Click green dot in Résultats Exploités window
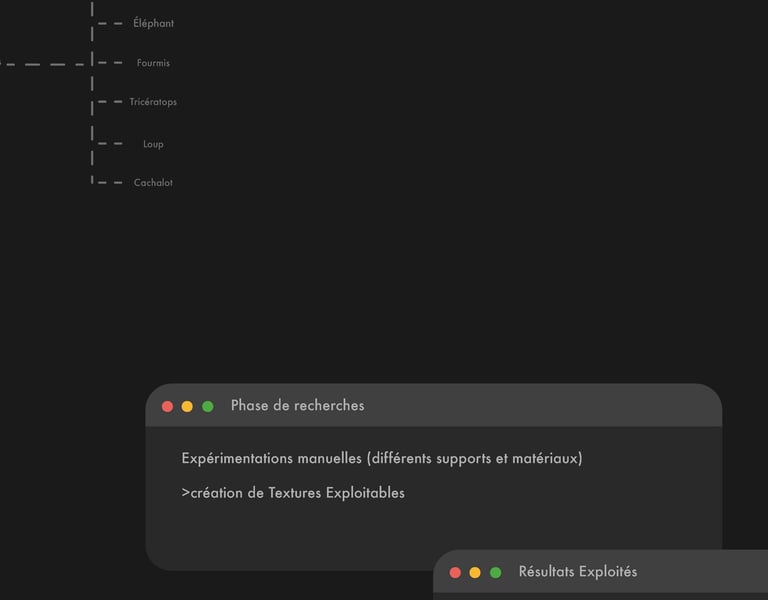Image resolution: width=768 pixels, height=600 pixels. [495, 573]
